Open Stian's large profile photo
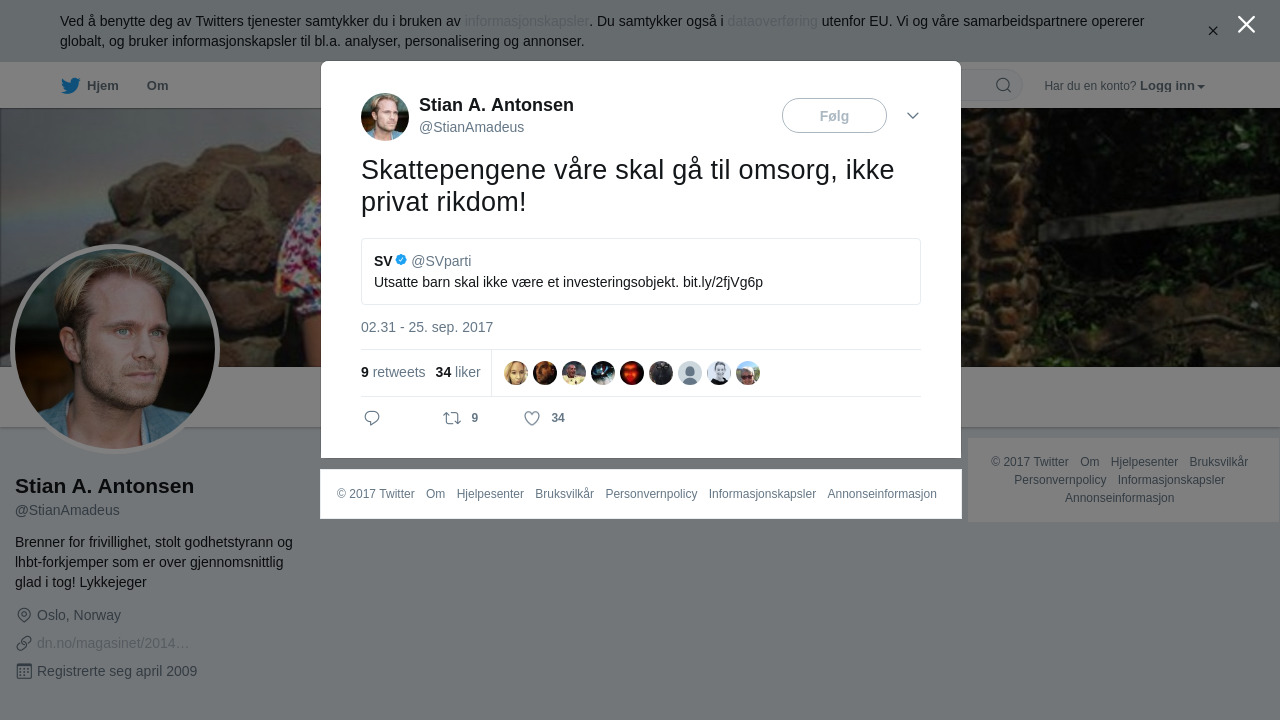The image size is (1280, 720). (115, 349)
